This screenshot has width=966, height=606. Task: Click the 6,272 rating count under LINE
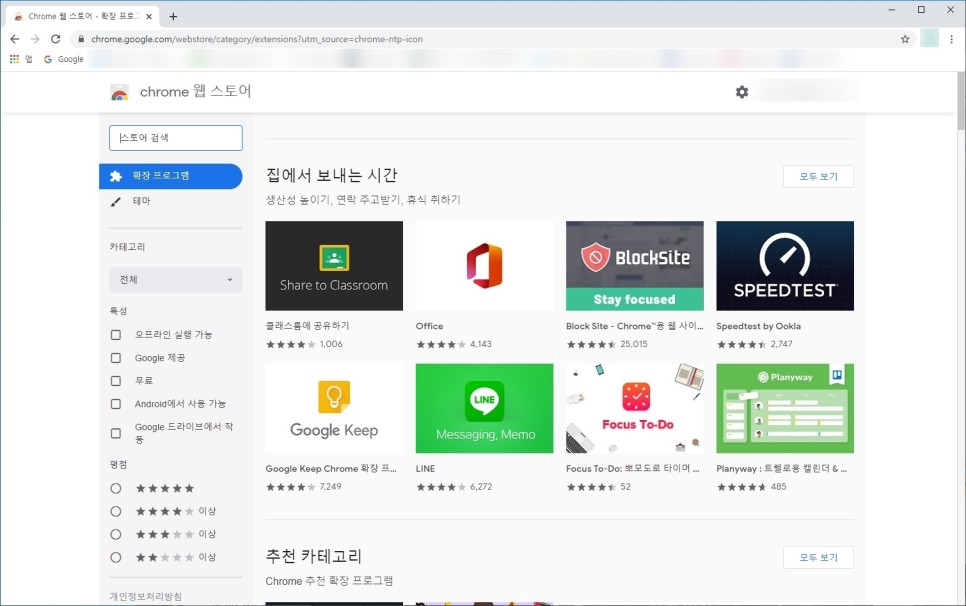(481, 487)
